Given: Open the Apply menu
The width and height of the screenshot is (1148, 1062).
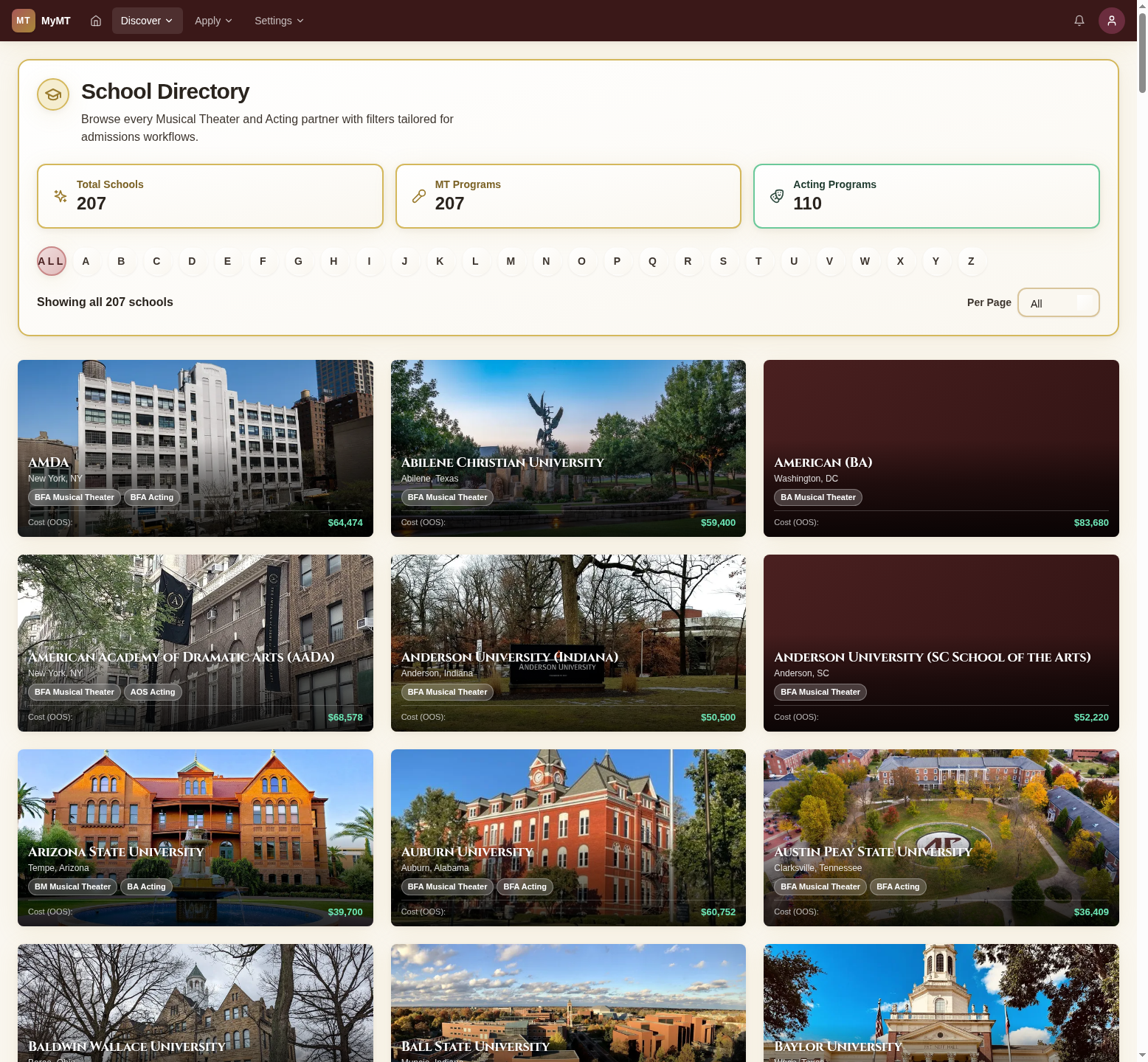Looking at the screenshot, I should pyautogui.click(x=213, y=21).
